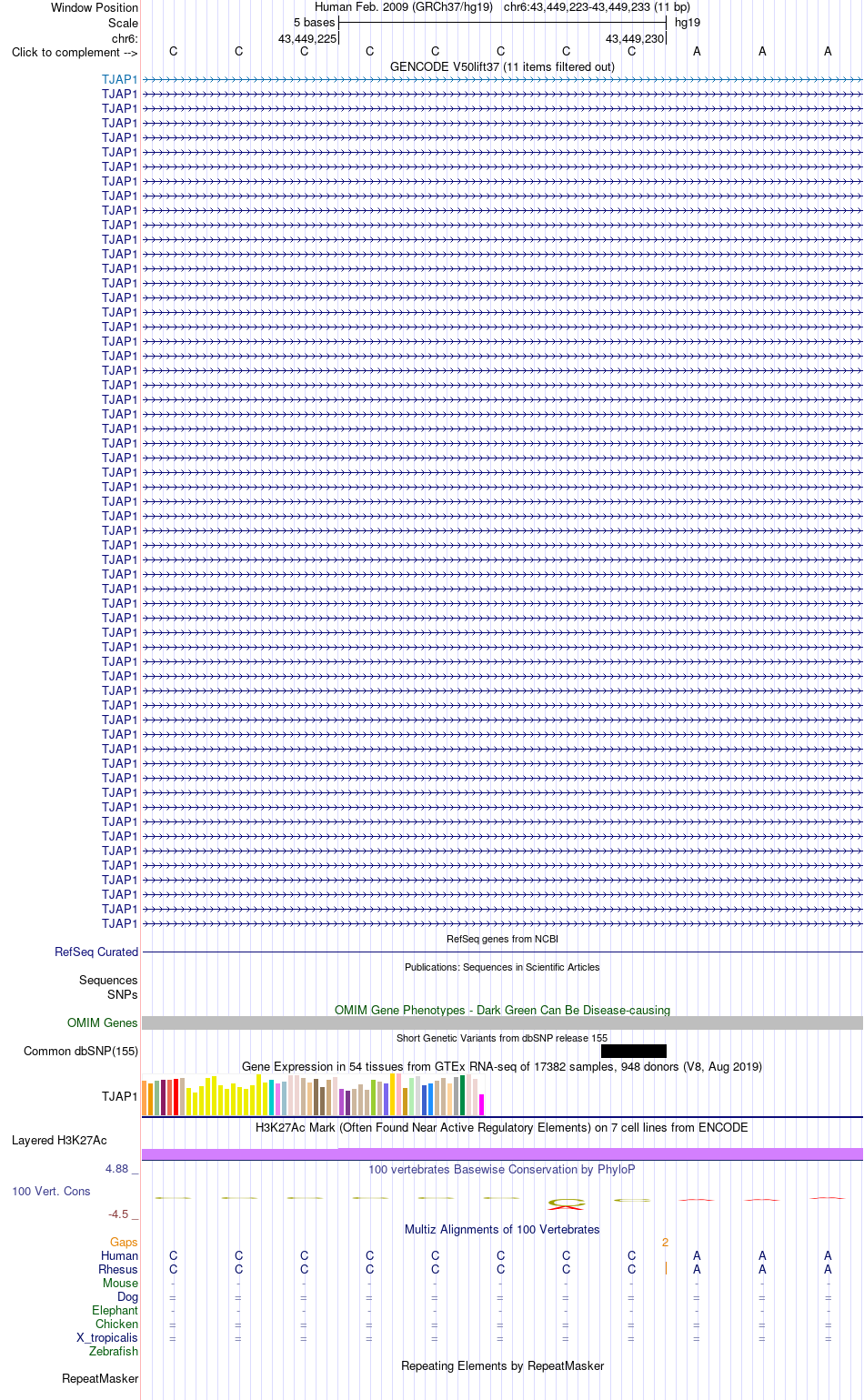Screen dimensions: 864x1400
Task: Click the Mouse alignment row label
Action: click(120, 1283)
